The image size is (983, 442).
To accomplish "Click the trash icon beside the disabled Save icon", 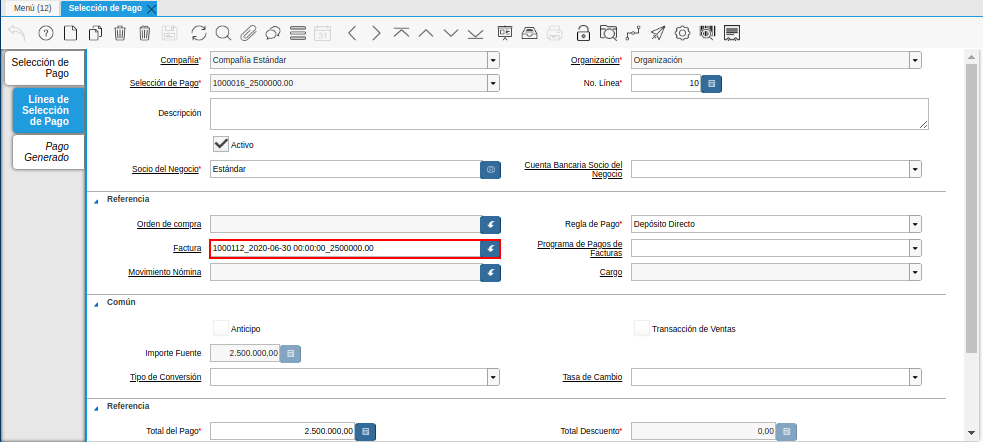I will pyautogui.click(x=144, y=33).
